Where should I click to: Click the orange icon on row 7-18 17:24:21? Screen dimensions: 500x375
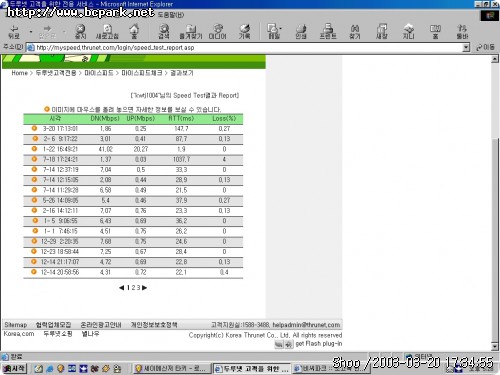tap(34, 159)
